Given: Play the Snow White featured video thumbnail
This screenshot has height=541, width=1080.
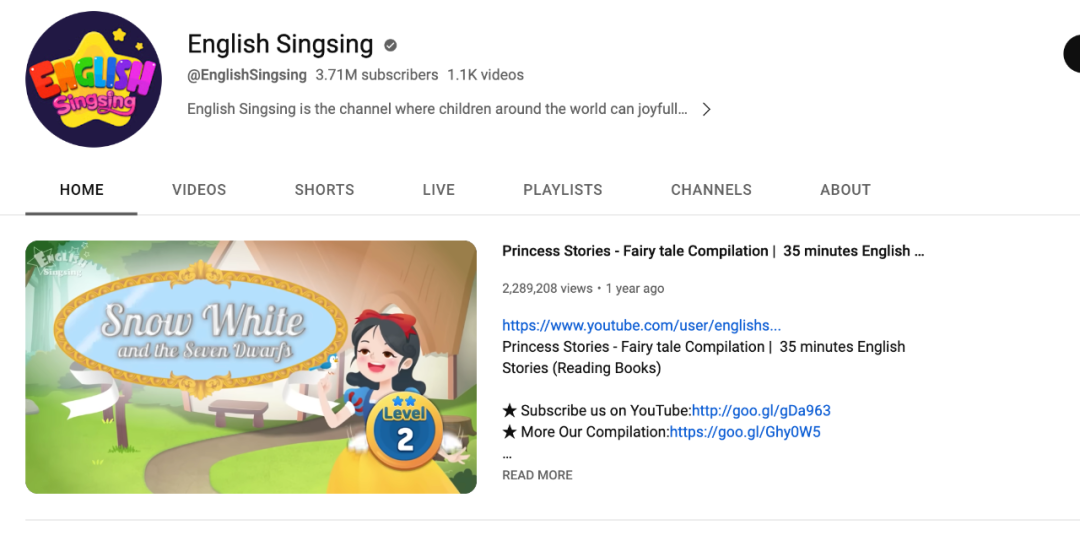Looking at the screenshot, I should pos(251,367).
